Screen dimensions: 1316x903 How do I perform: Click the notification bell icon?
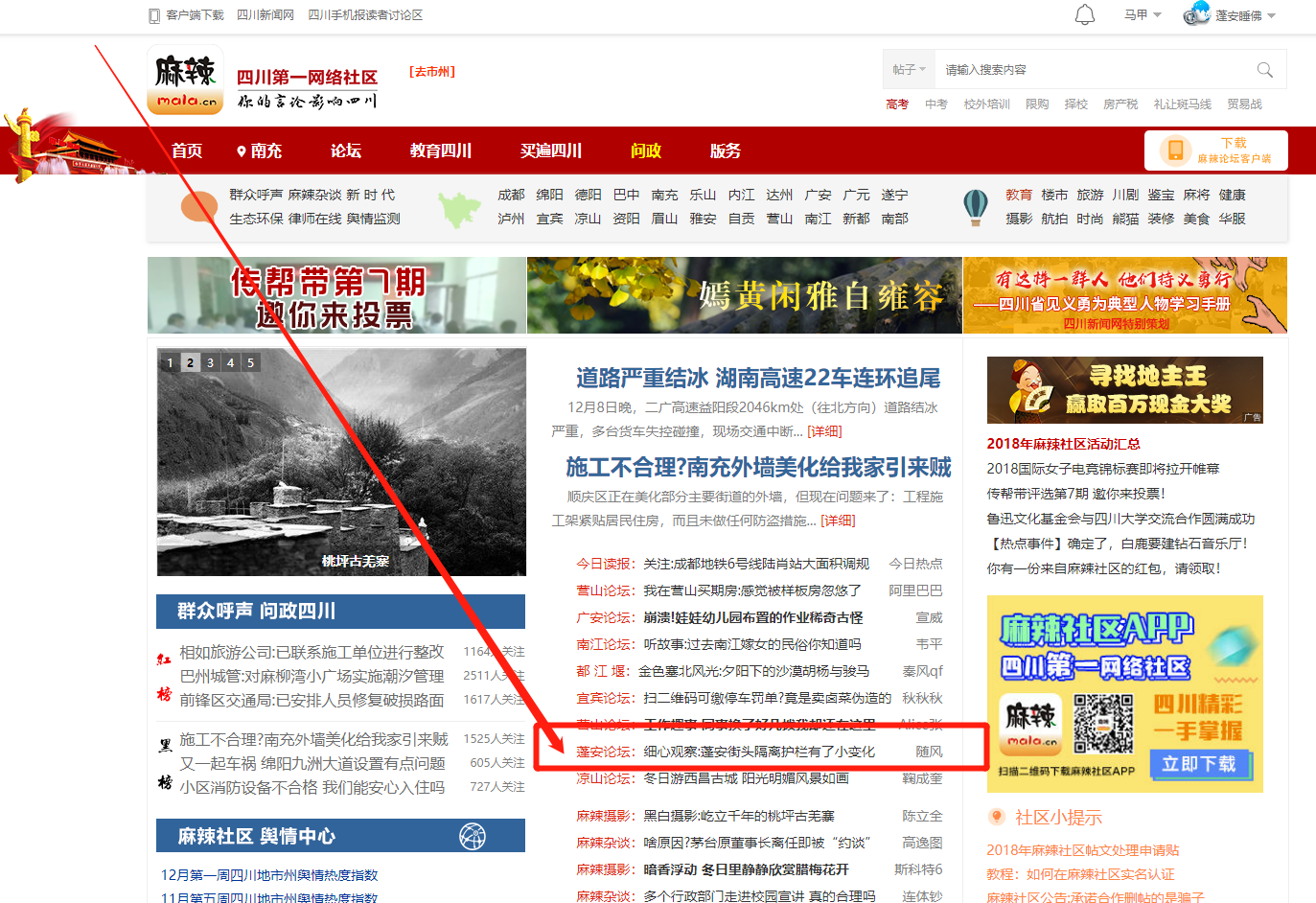(x=1084, y=15)
